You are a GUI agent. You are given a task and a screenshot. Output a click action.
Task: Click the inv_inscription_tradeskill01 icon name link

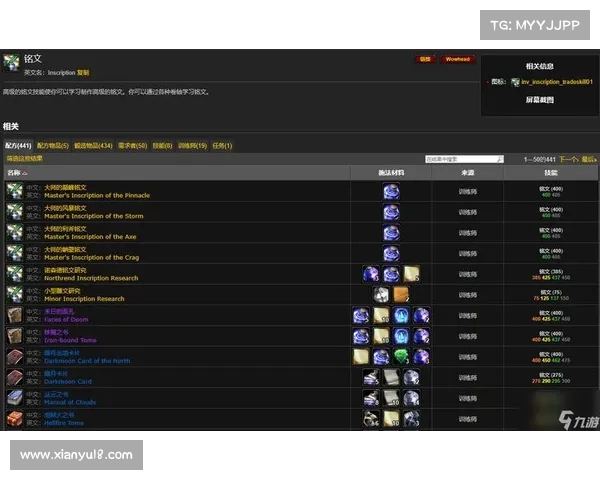(x=557, y=82)
